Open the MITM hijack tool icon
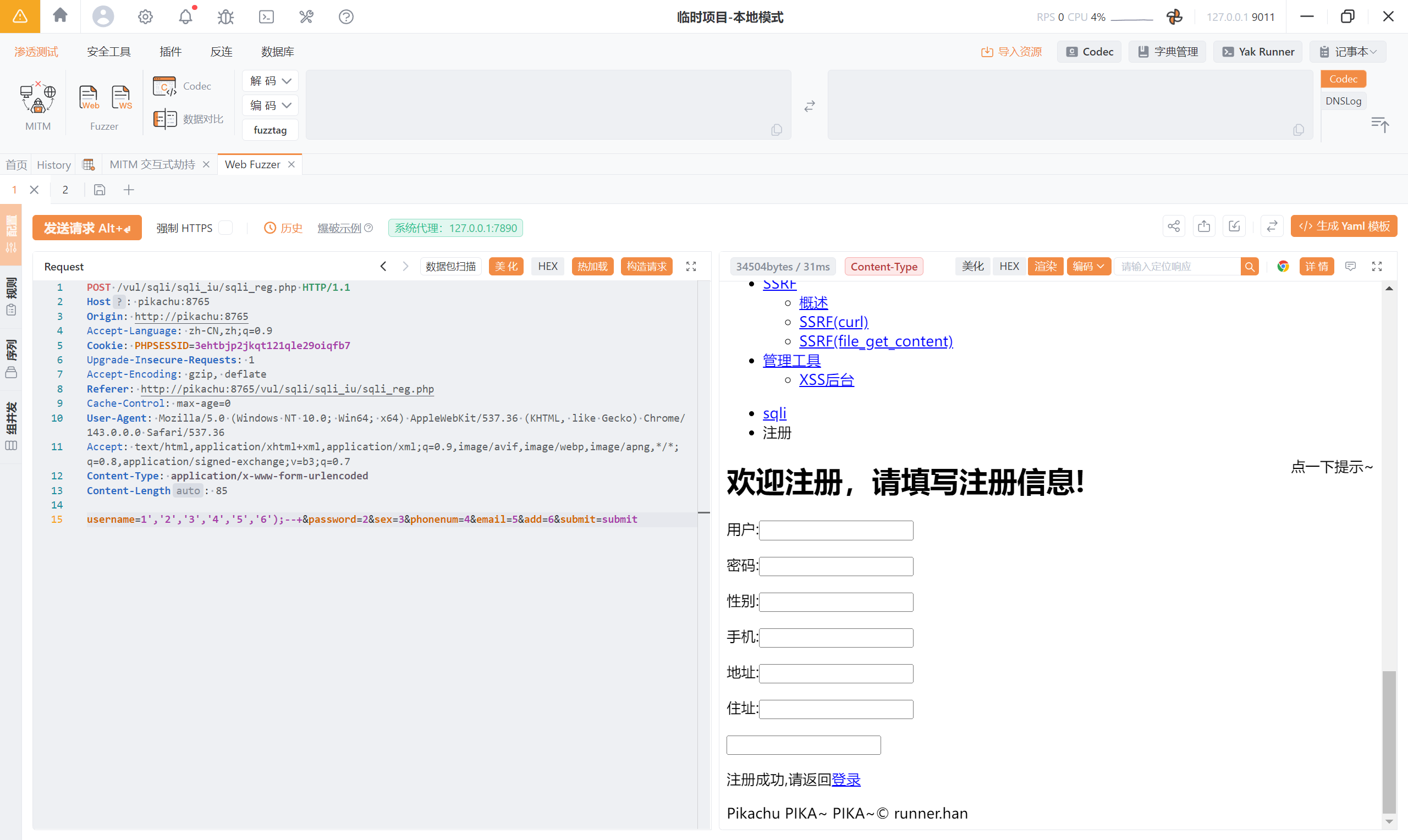 point(37,98)
